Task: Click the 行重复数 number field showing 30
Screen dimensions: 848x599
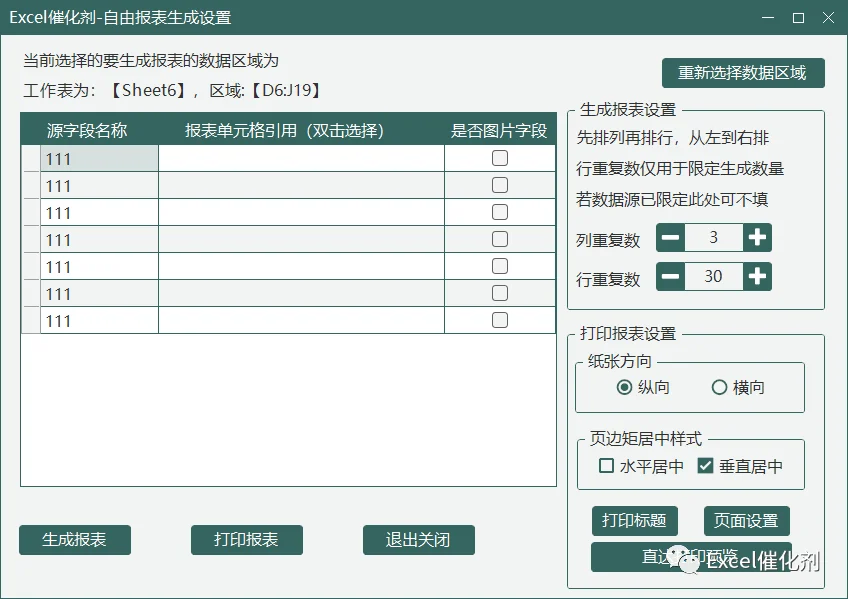Action: tap(714, 277)
